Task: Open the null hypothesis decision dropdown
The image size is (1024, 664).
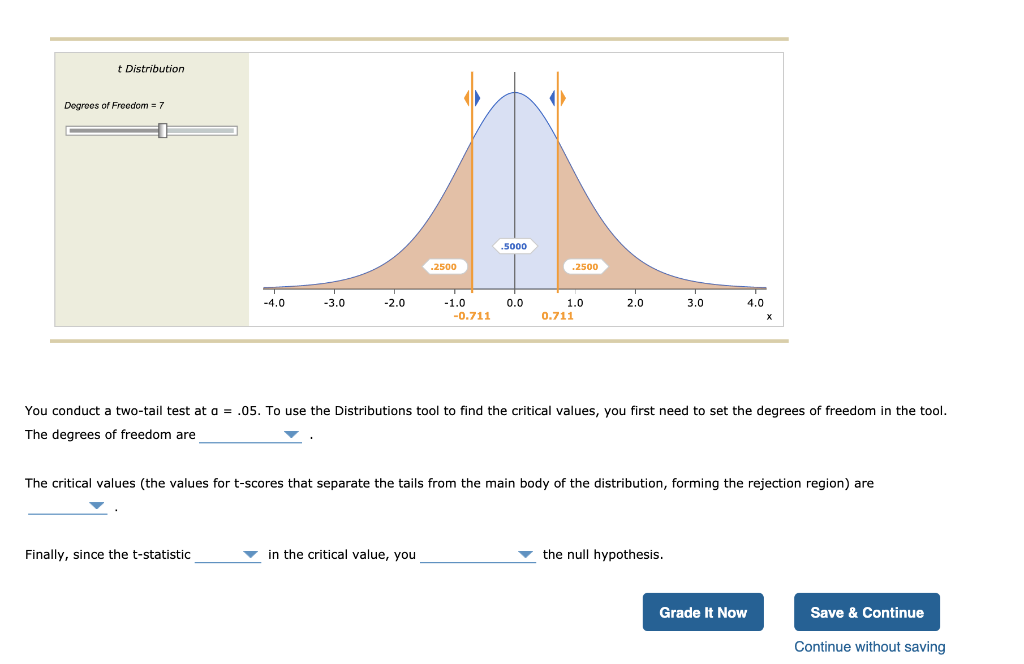Action: point(525,554)
